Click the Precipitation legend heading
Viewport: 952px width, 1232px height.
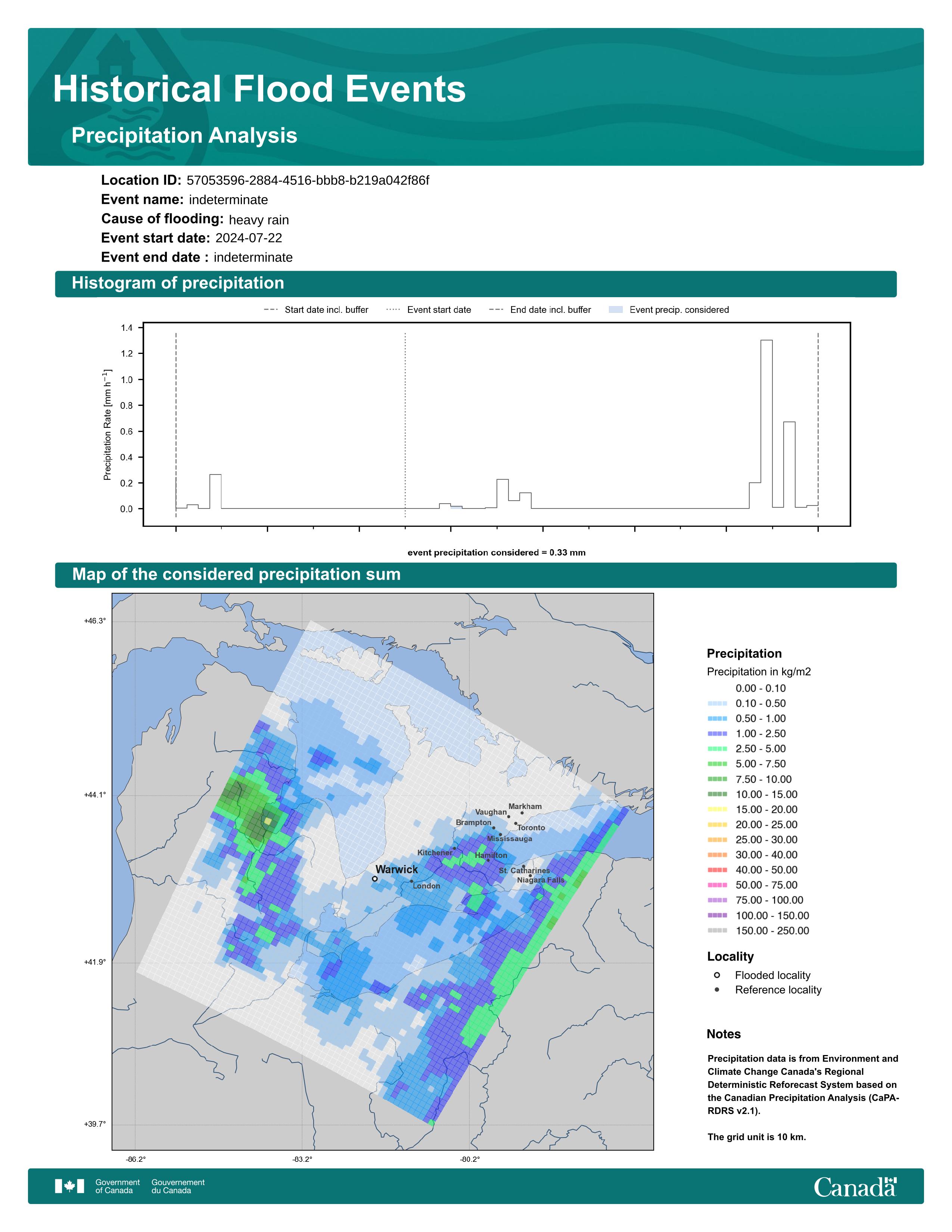pyautogui.click(x=744, y=654)
